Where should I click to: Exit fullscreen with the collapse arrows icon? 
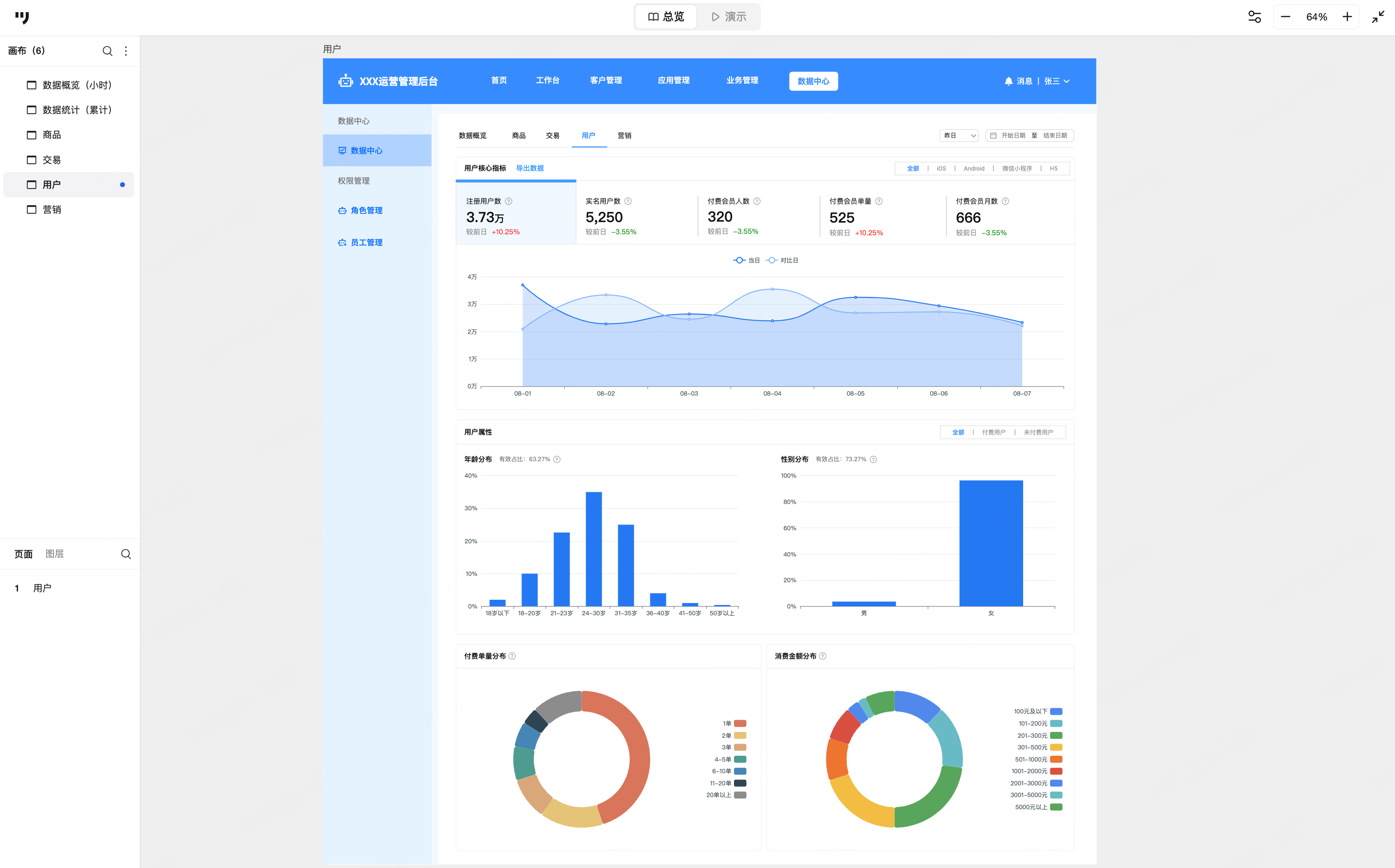(x=1378, y=17)
